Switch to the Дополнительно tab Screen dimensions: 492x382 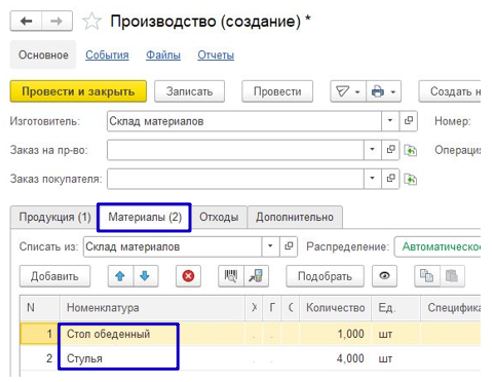[295, 217]
